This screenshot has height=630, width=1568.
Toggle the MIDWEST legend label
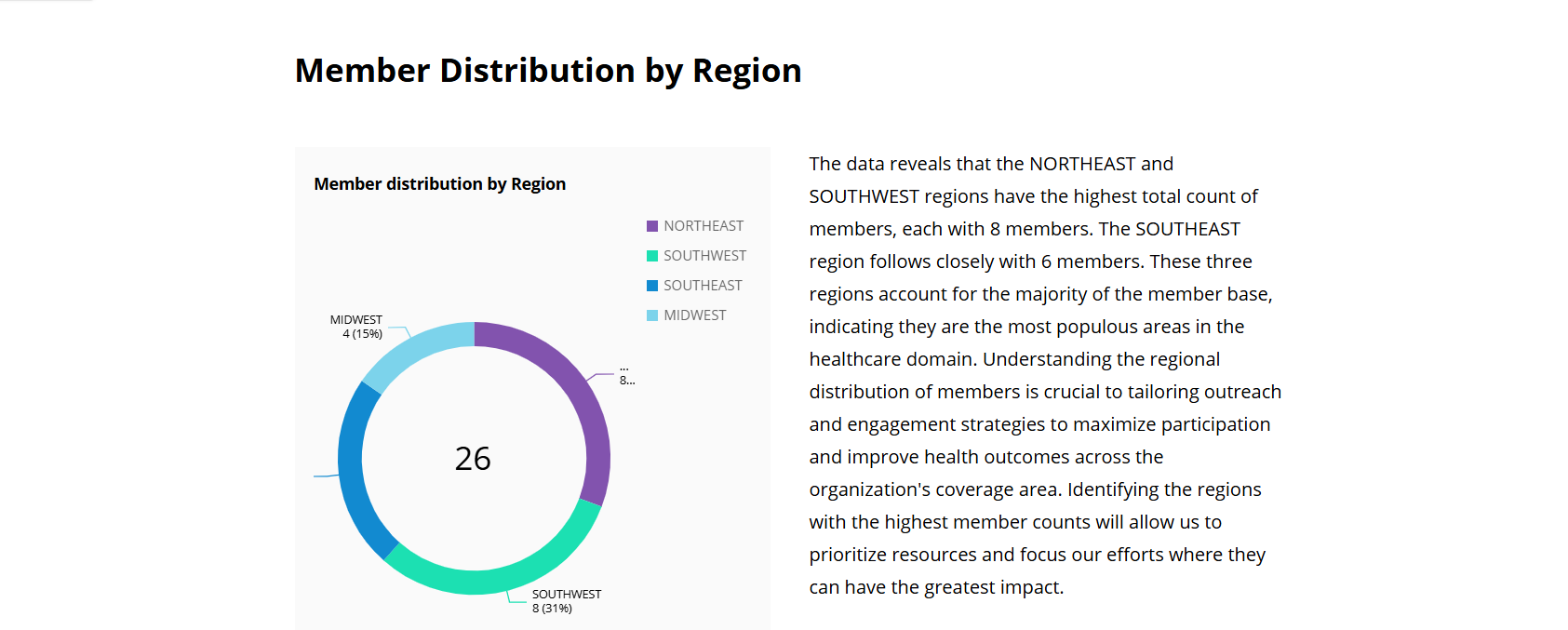(694, 315)
